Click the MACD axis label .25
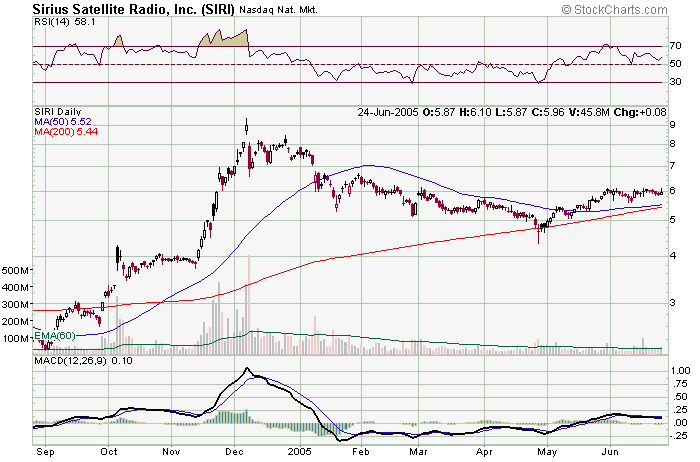Screen dimensions: 700x462 point(680,410)
